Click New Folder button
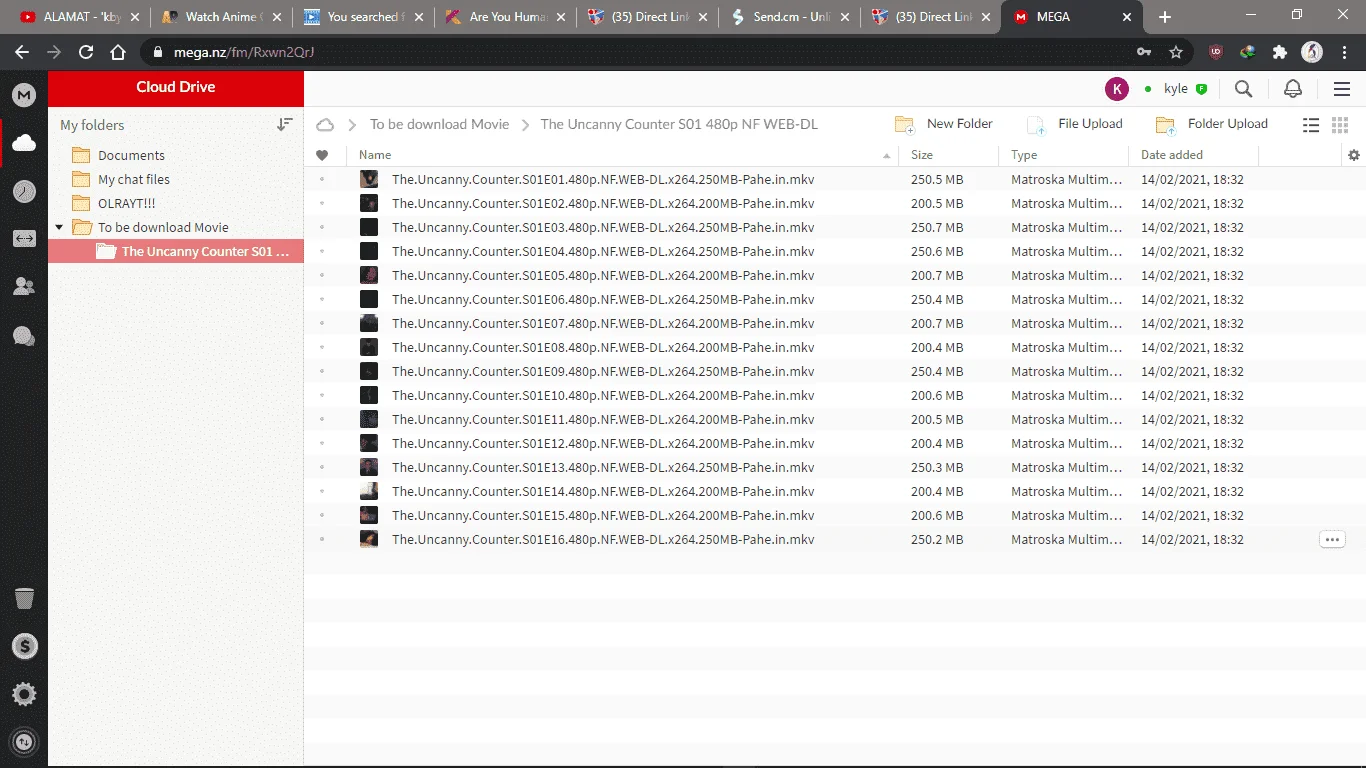1366x768 pixels. pos(944,124)
